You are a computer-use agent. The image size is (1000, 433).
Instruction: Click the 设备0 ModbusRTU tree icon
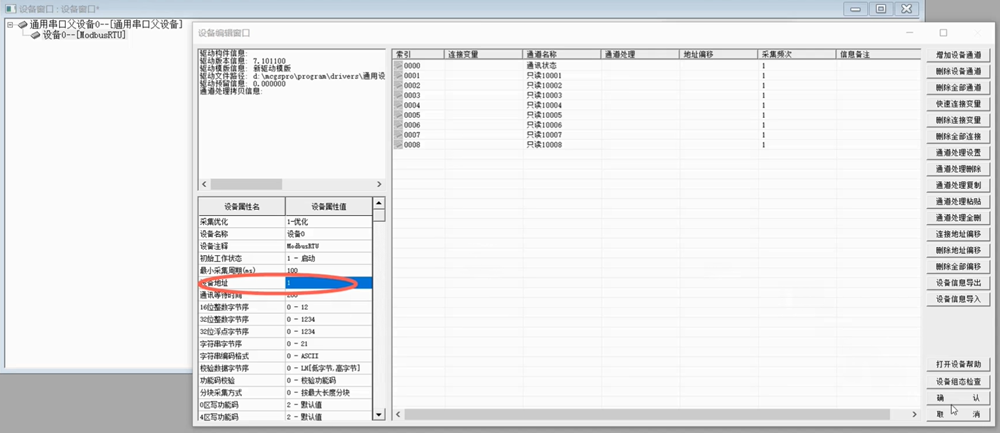pos(35,35)
